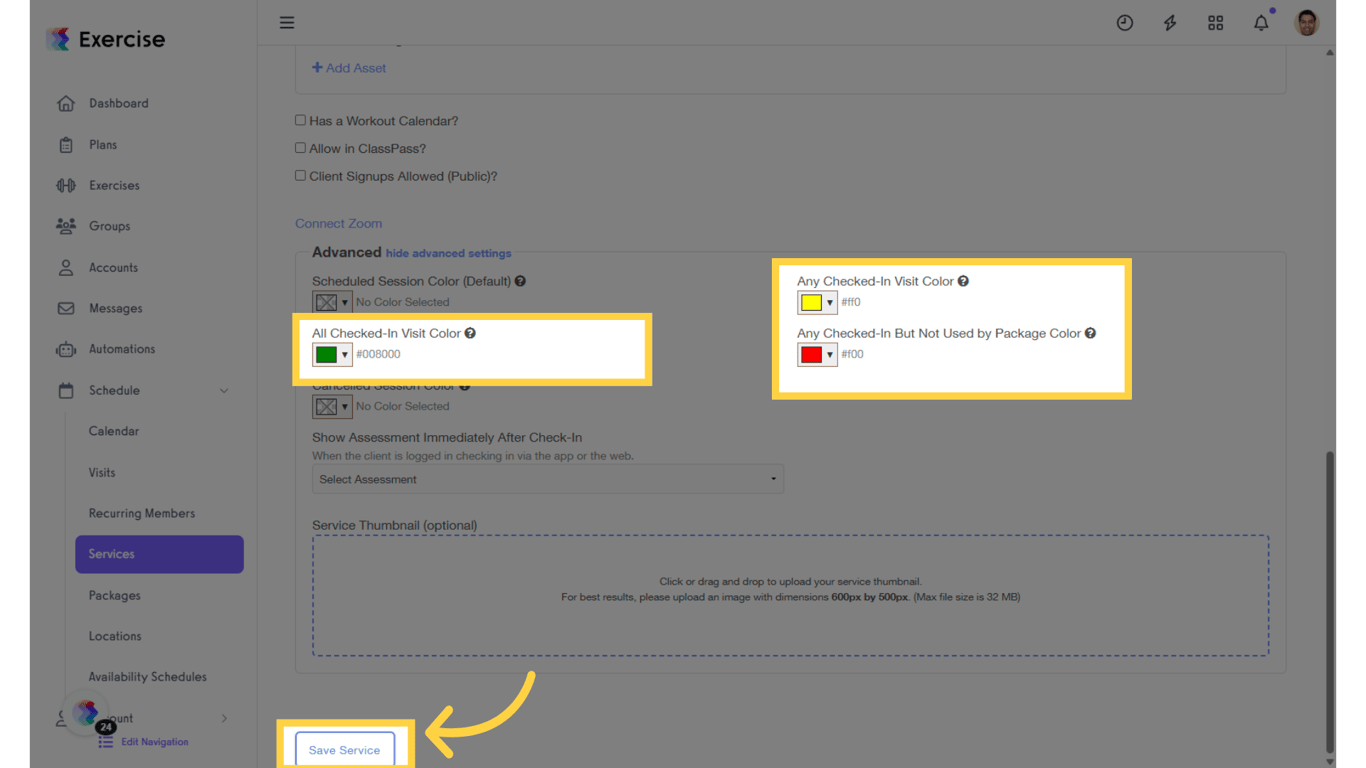The image size is (1366, 768).
Task: Open the user profile avatar
Action: click(1307, 23)
